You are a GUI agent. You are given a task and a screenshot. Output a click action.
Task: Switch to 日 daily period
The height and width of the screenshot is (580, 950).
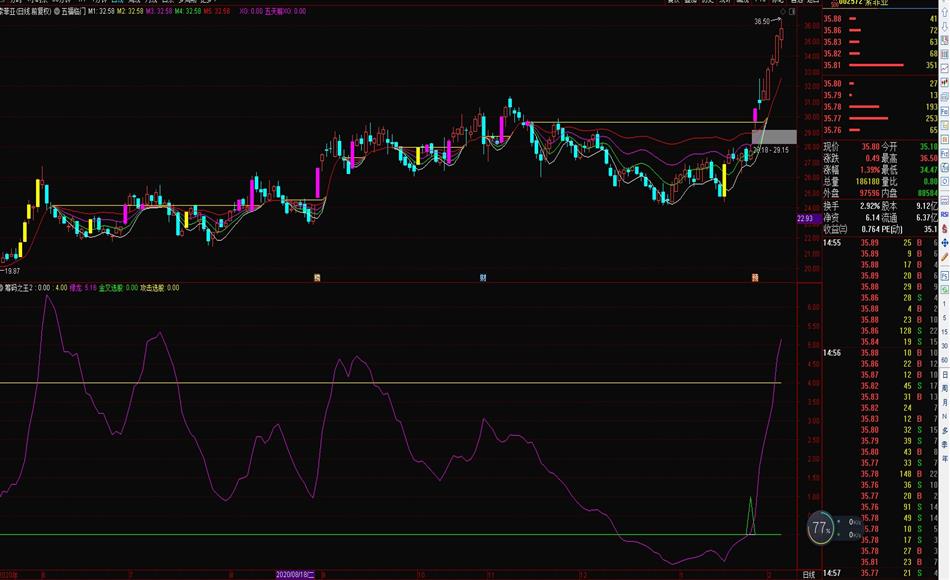(x=944, y=376)
